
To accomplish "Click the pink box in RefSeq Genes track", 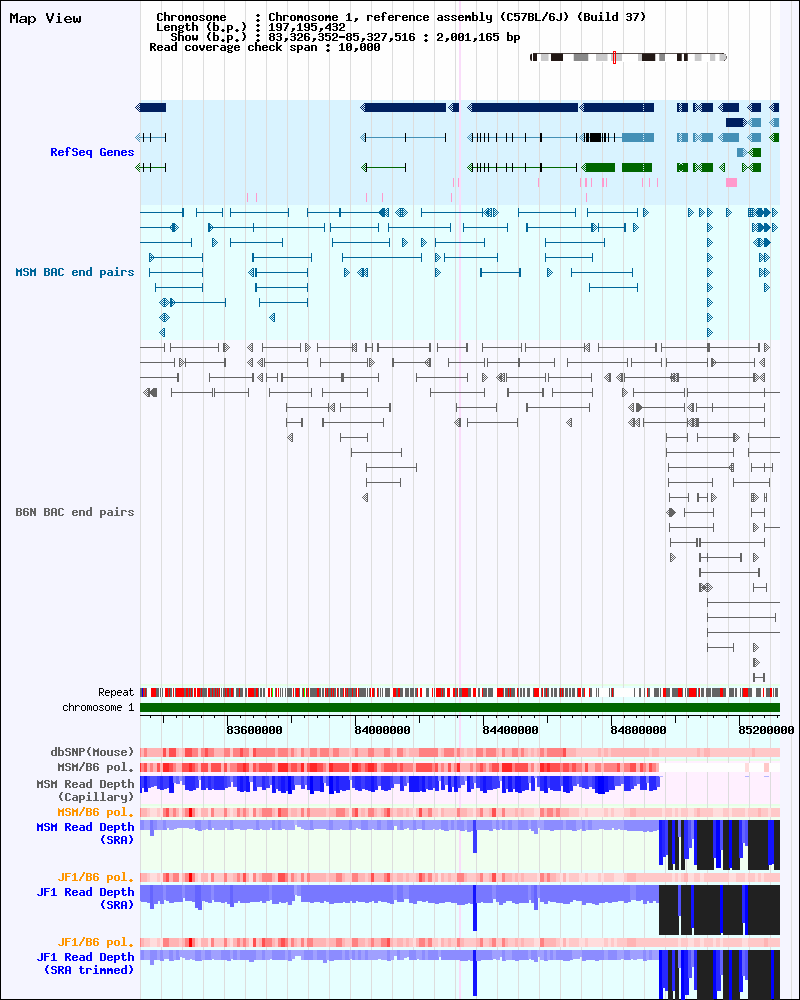I will point(731,182).
